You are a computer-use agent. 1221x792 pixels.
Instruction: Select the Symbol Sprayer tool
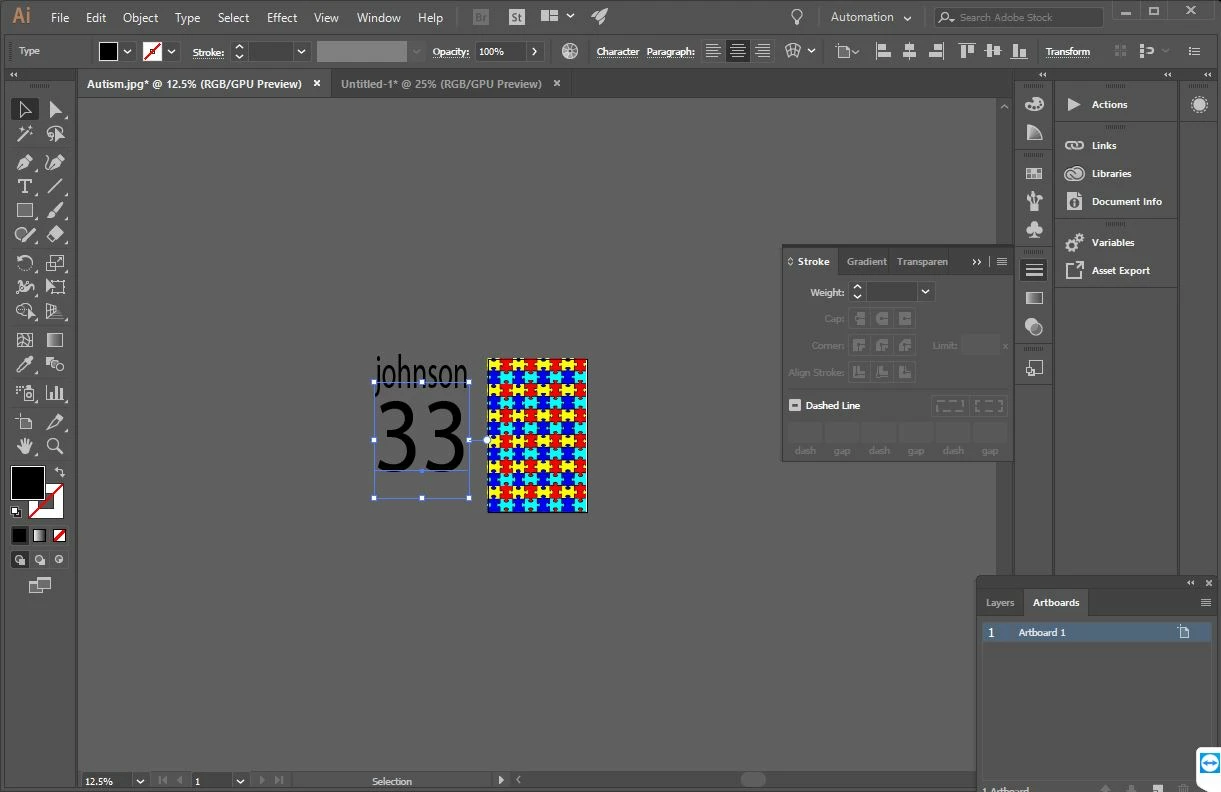[x=25, y=393]
